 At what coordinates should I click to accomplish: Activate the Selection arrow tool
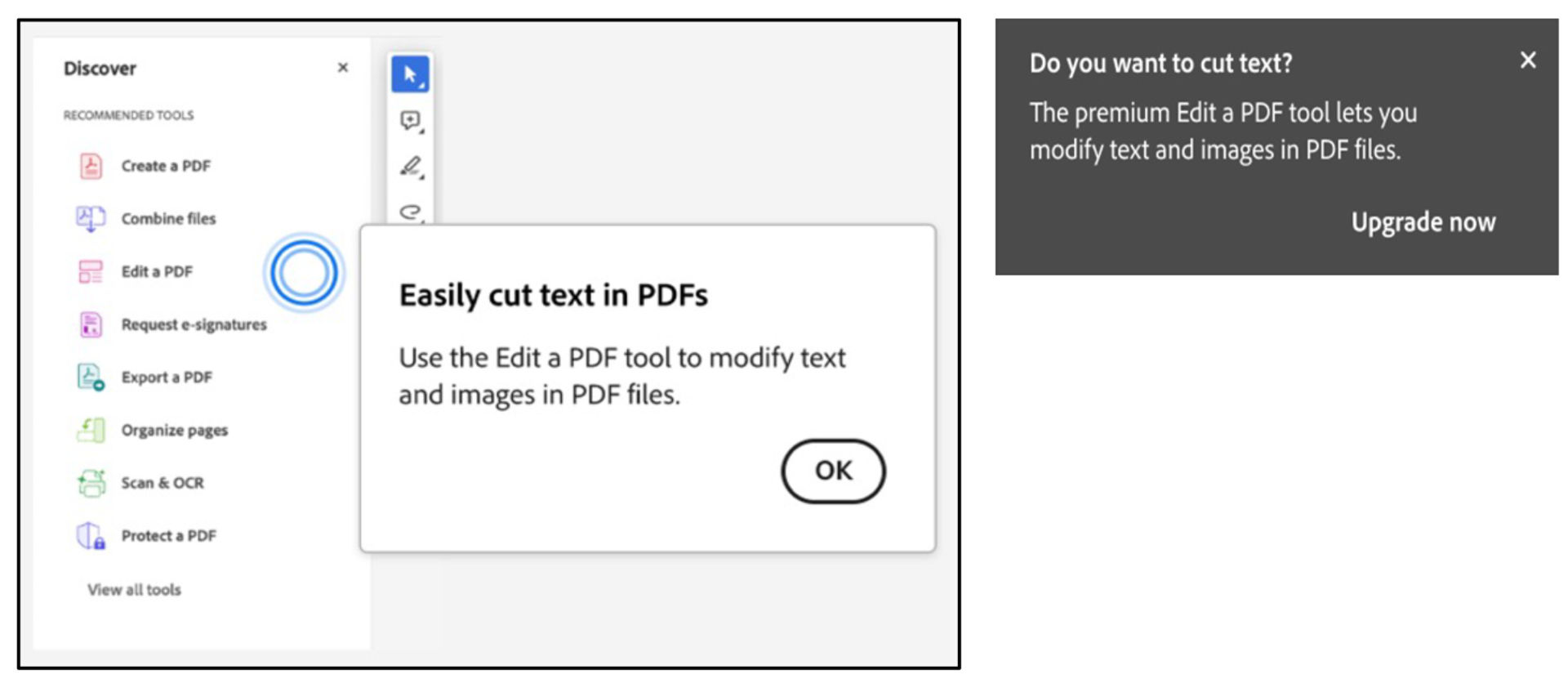coord(411,72)
